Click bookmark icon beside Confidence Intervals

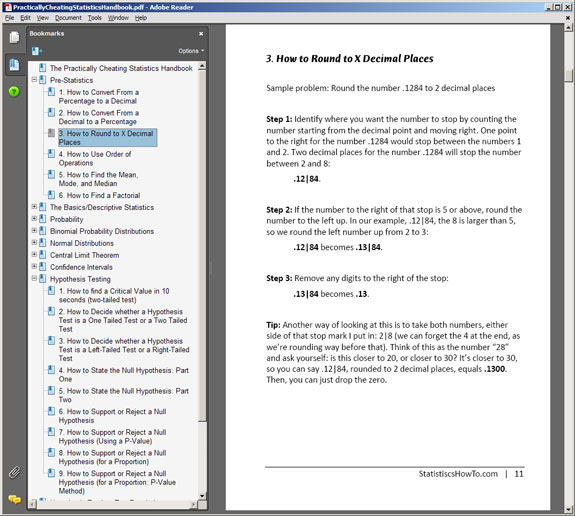(43, 267)
